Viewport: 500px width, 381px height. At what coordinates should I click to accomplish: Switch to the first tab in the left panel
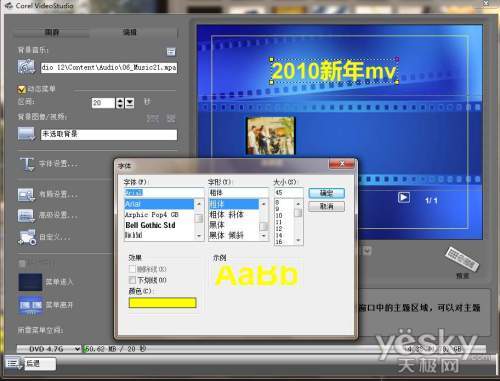tap(52, 32)
